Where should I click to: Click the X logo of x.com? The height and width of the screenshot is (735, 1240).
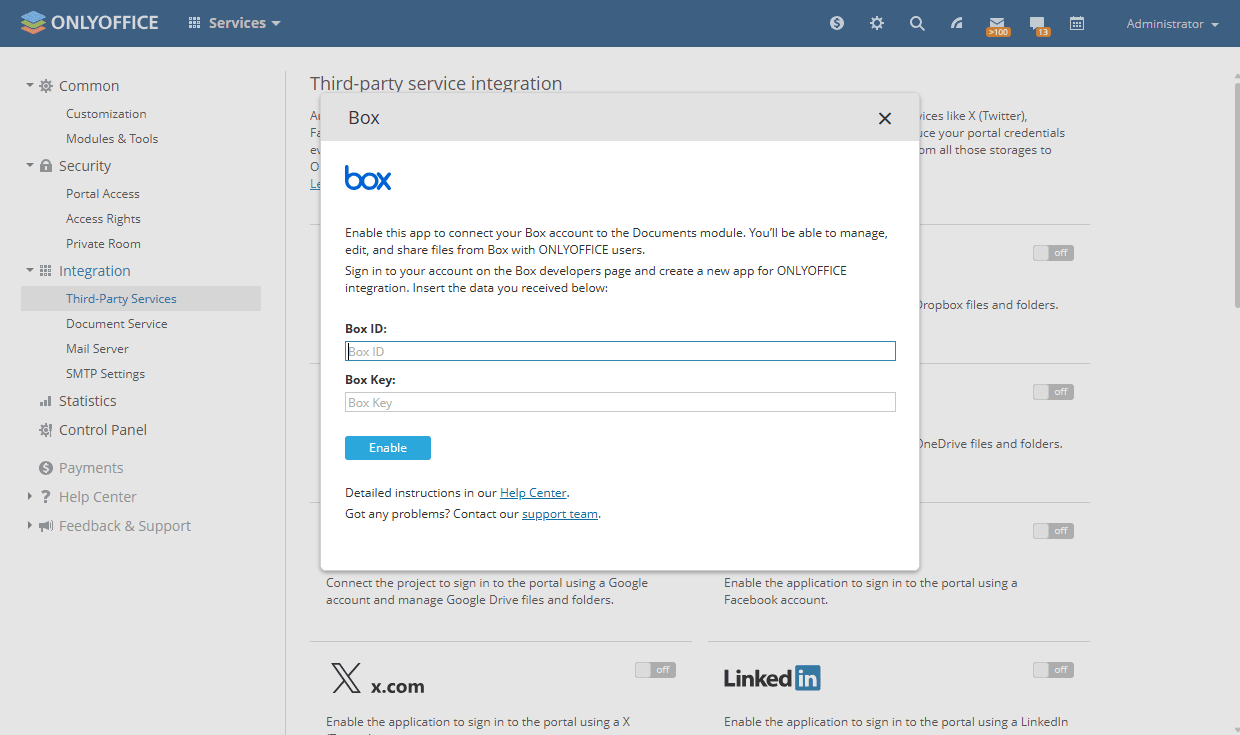pyautogui.click(x=346, y=678)
